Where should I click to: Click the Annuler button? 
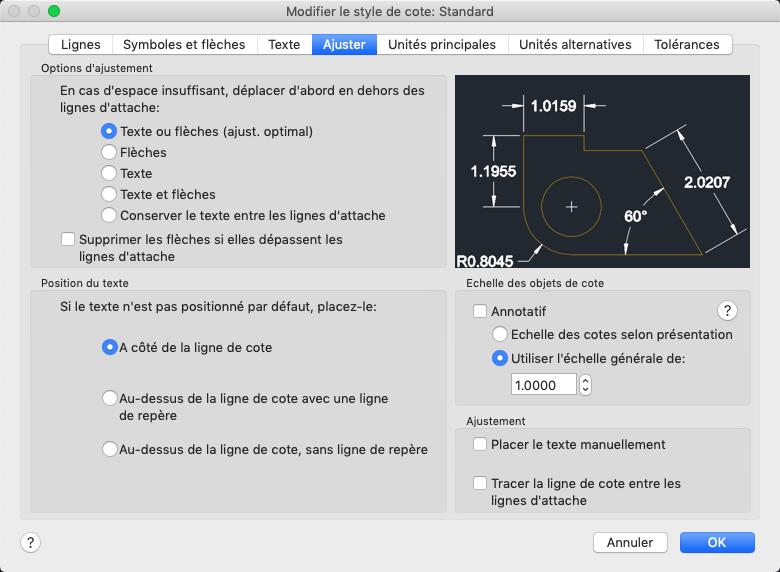[x=630, y=542]
